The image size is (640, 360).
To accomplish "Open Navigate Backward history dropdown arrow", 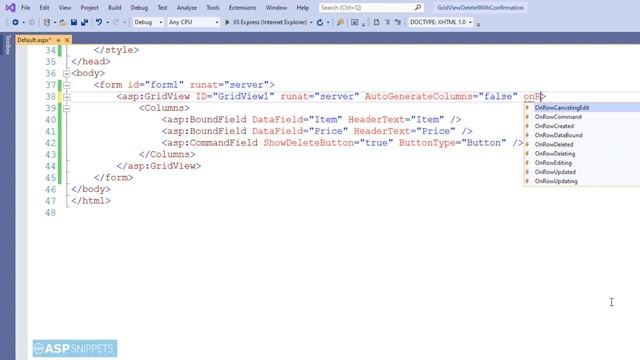I will click(24, 22).
